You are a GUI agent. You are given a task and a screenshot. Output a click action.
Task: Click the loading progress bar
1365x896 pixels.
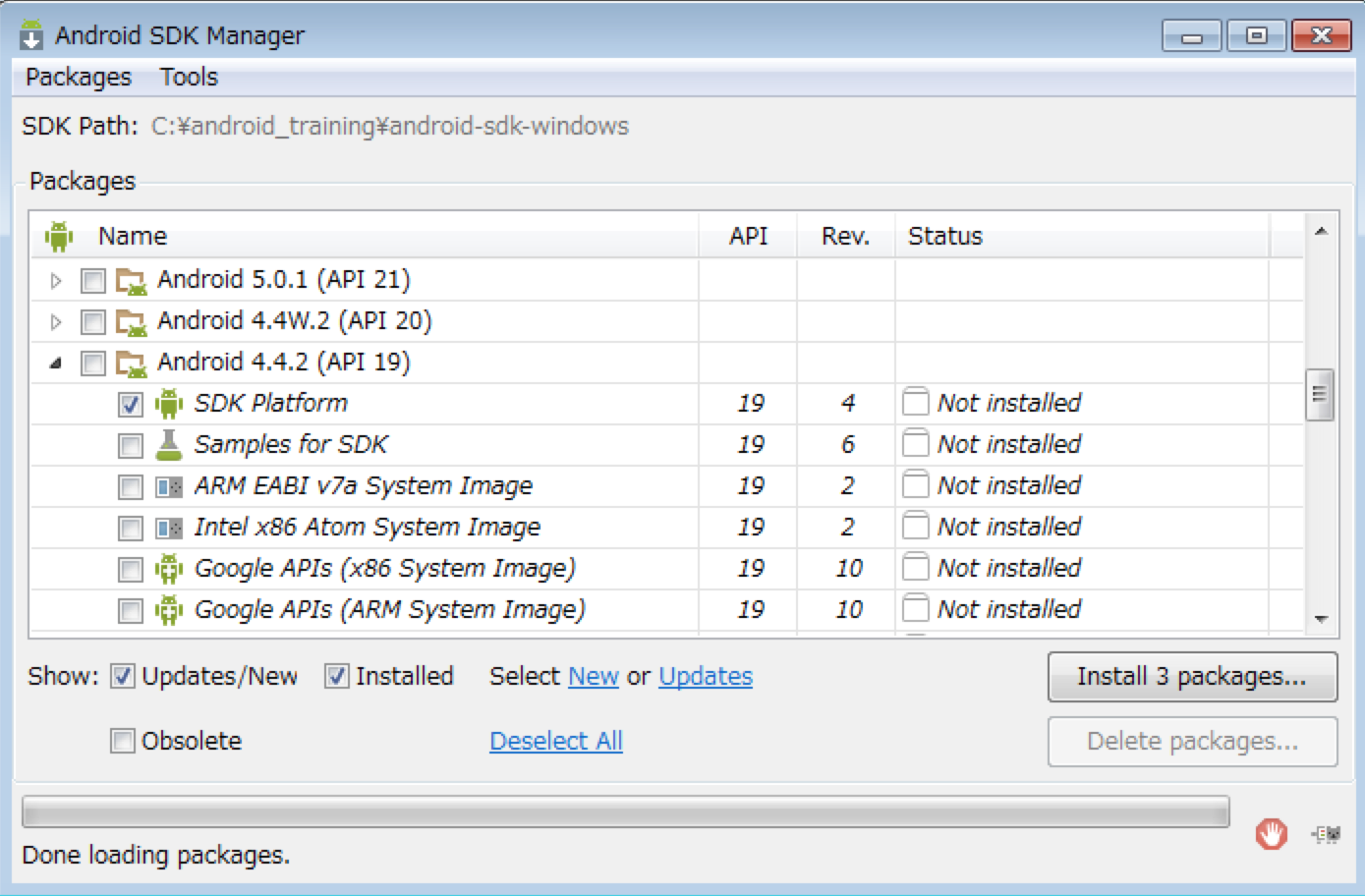pyautogui.click(x=626, y=812)
